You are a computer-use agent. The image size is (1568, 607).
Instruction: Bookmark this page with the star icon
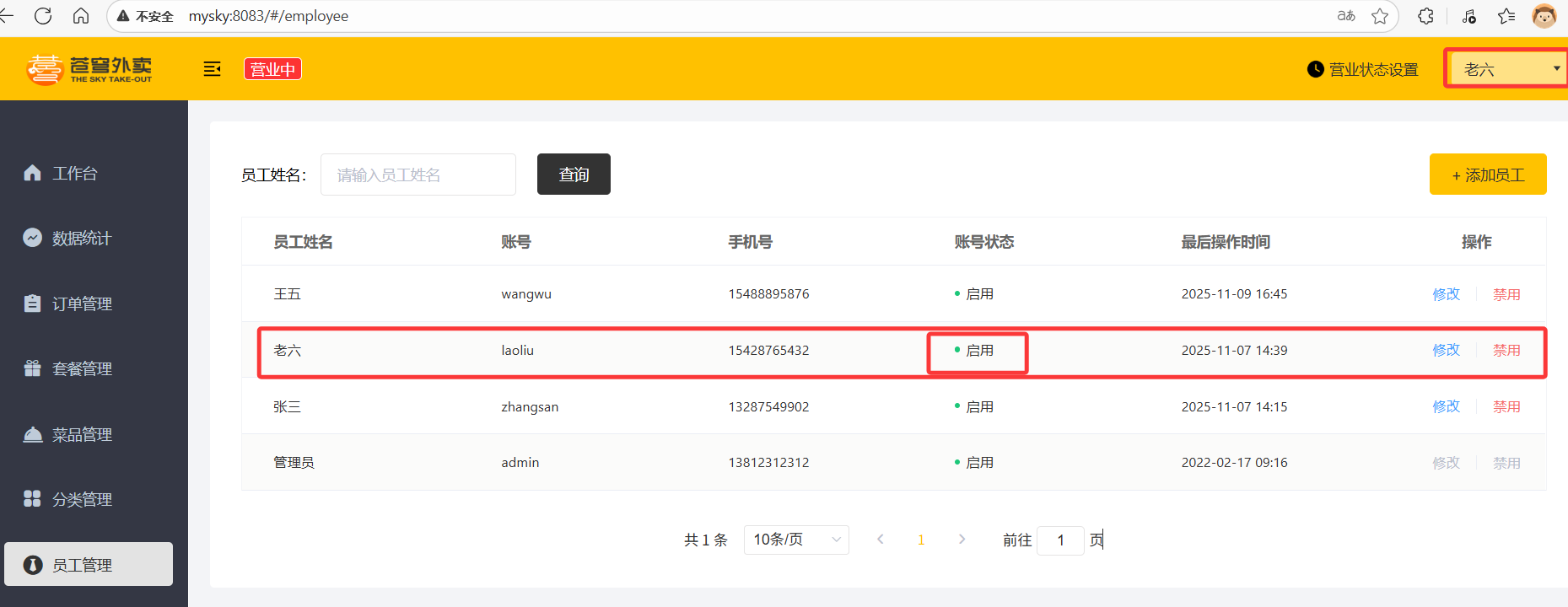click(1380, 16)
